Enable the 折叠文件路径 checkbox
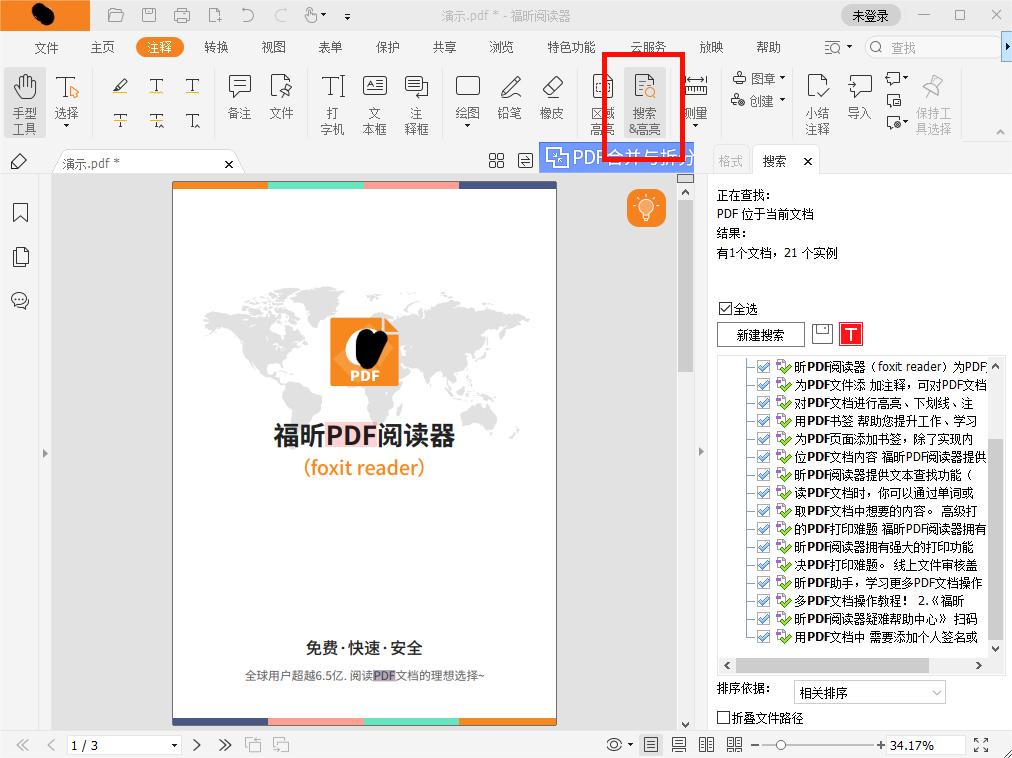 pos(722,718)
